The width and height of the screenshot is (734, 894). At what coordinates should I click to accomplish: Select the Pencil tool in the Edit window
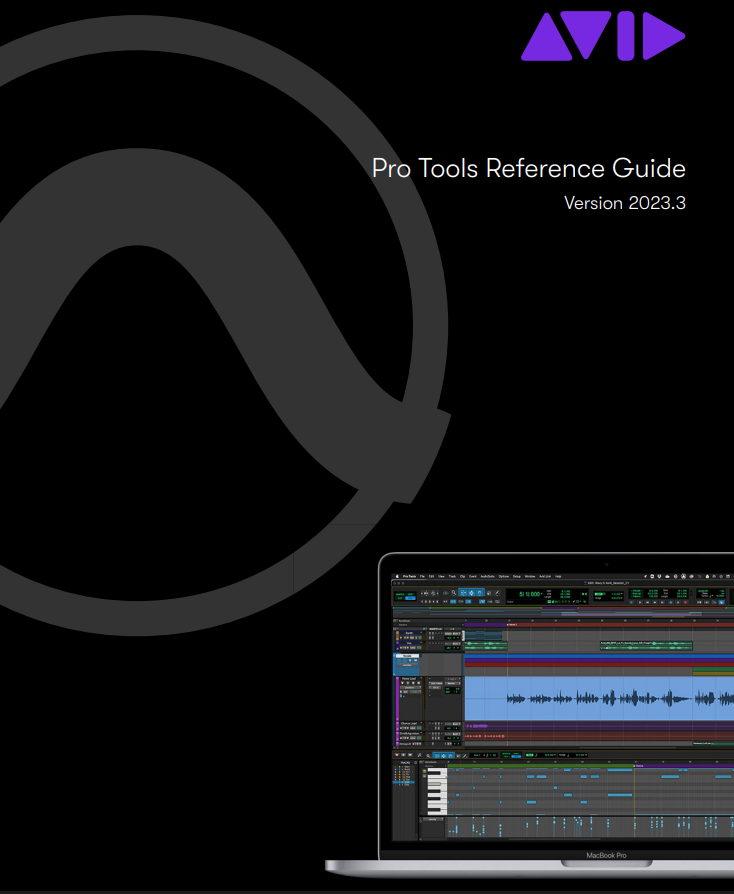pyautogui.click(x=497, y=593)
